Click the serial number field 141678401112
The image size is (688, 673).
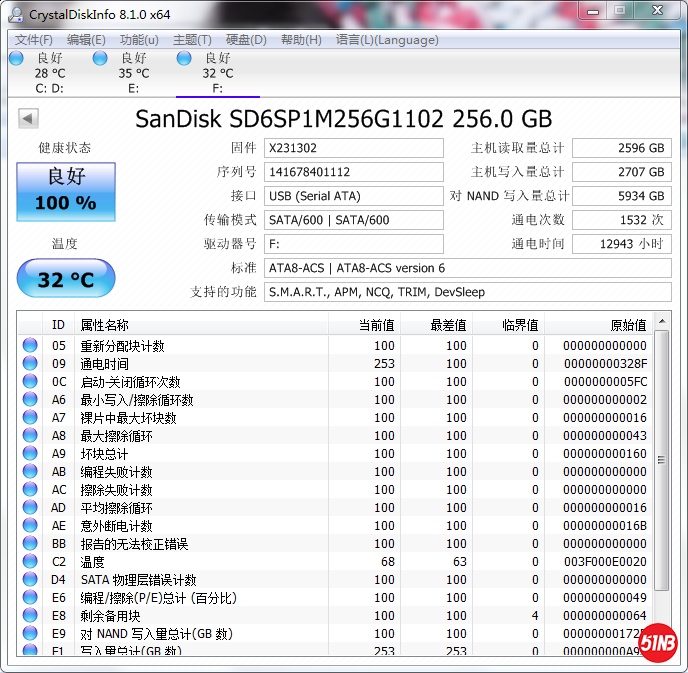353,172
